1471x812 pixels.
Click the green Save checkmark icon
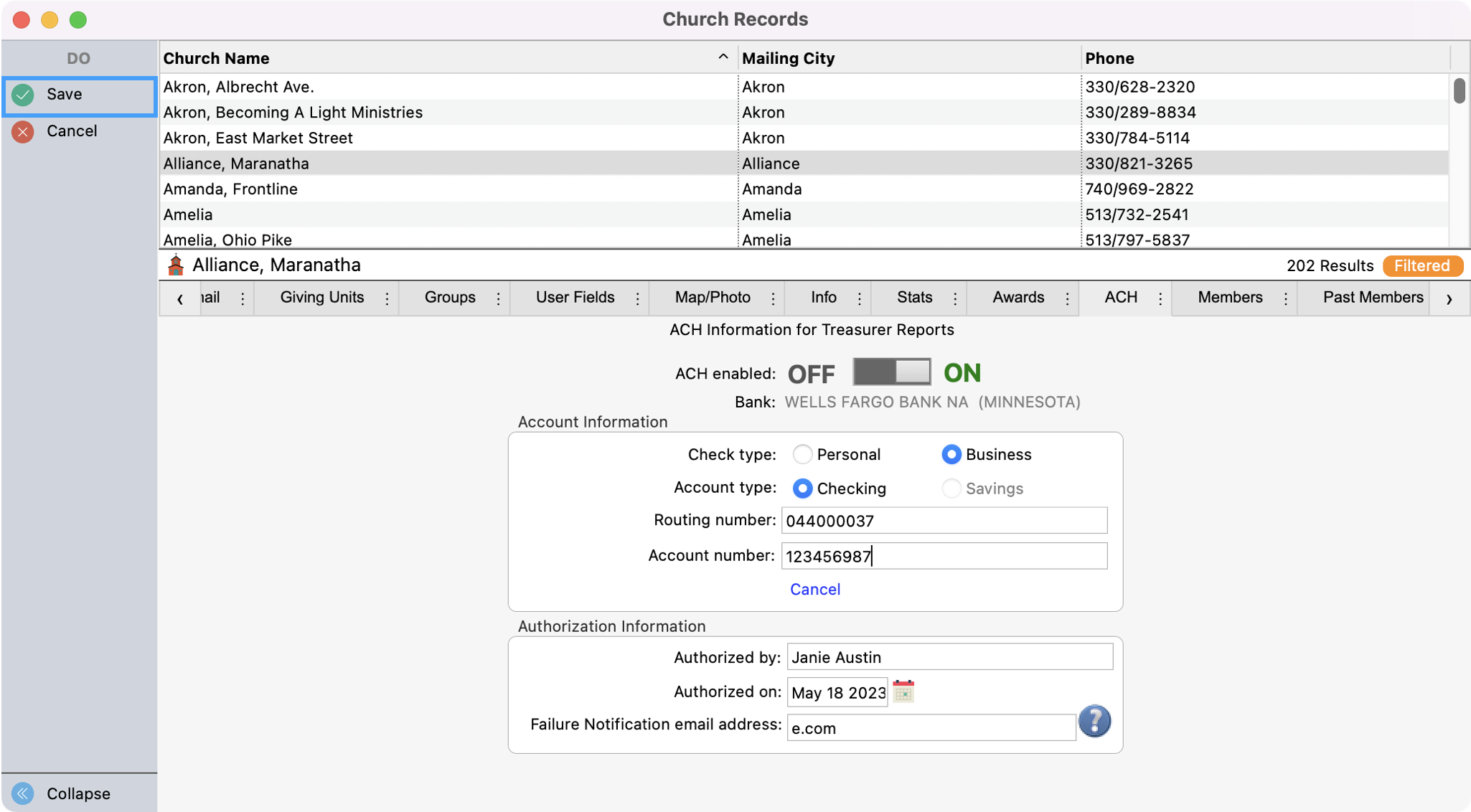(23, 95)
